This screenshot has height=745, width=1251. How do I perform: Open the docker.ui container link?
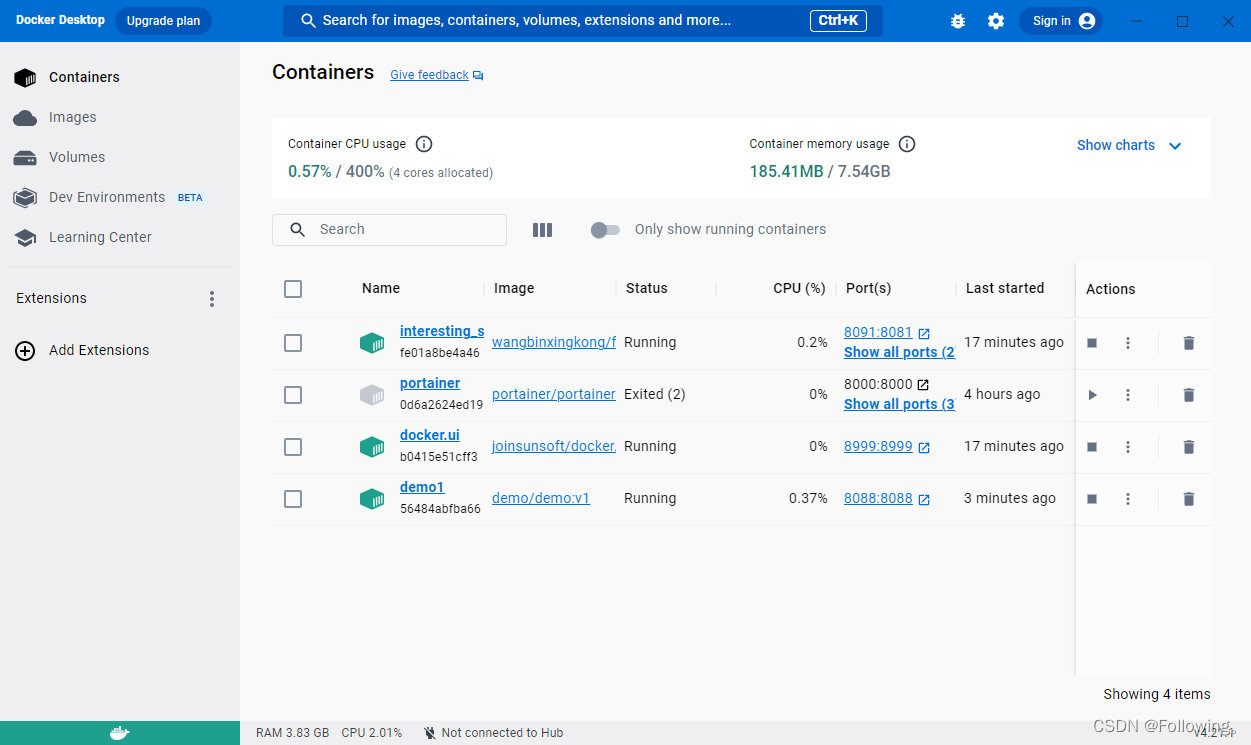[430, 436]
